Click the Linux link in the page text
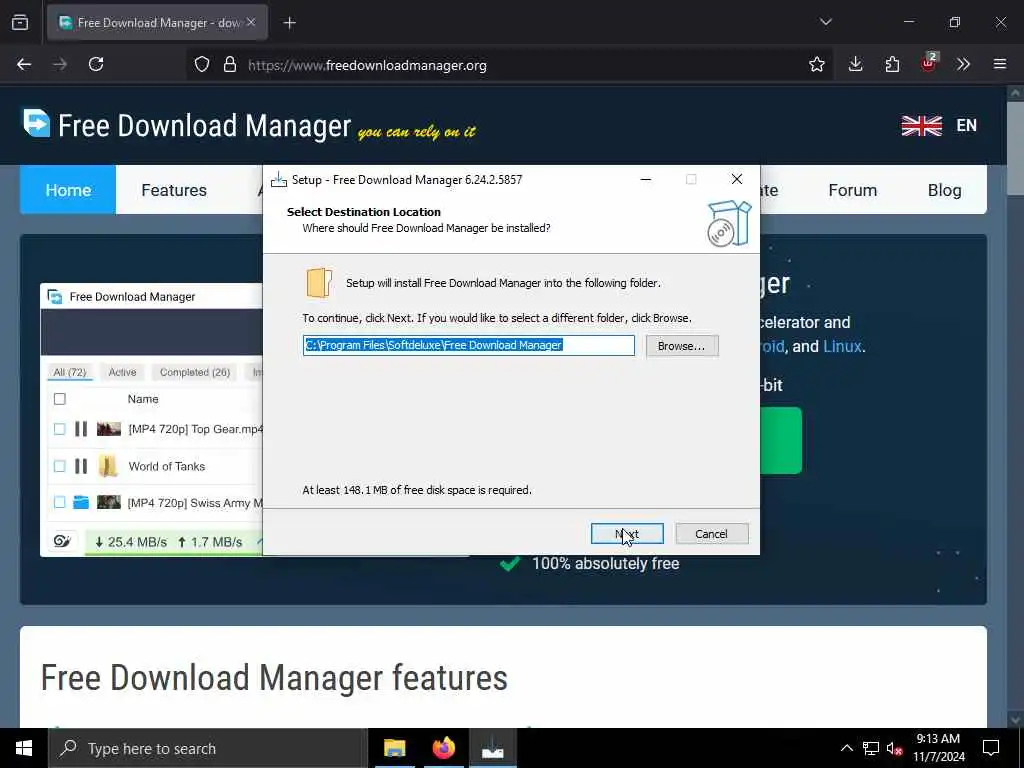 click(842, 346)
